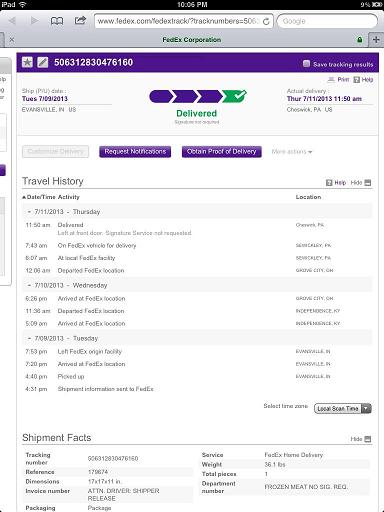Go back with the Safari back arrow
384x512 pixels.
[12, 21]
